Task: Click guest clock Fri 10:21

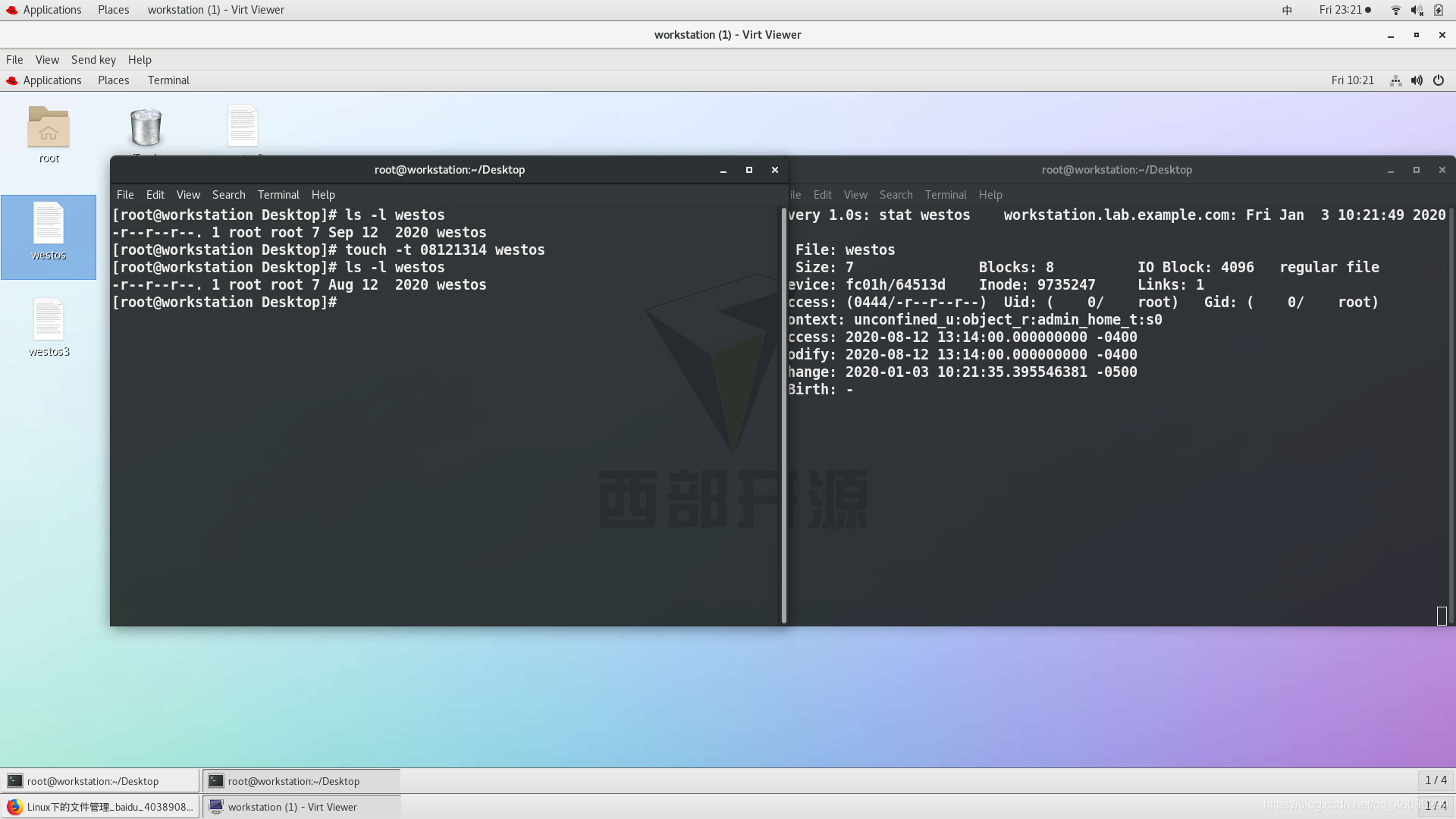Action: click(1353, 80)
